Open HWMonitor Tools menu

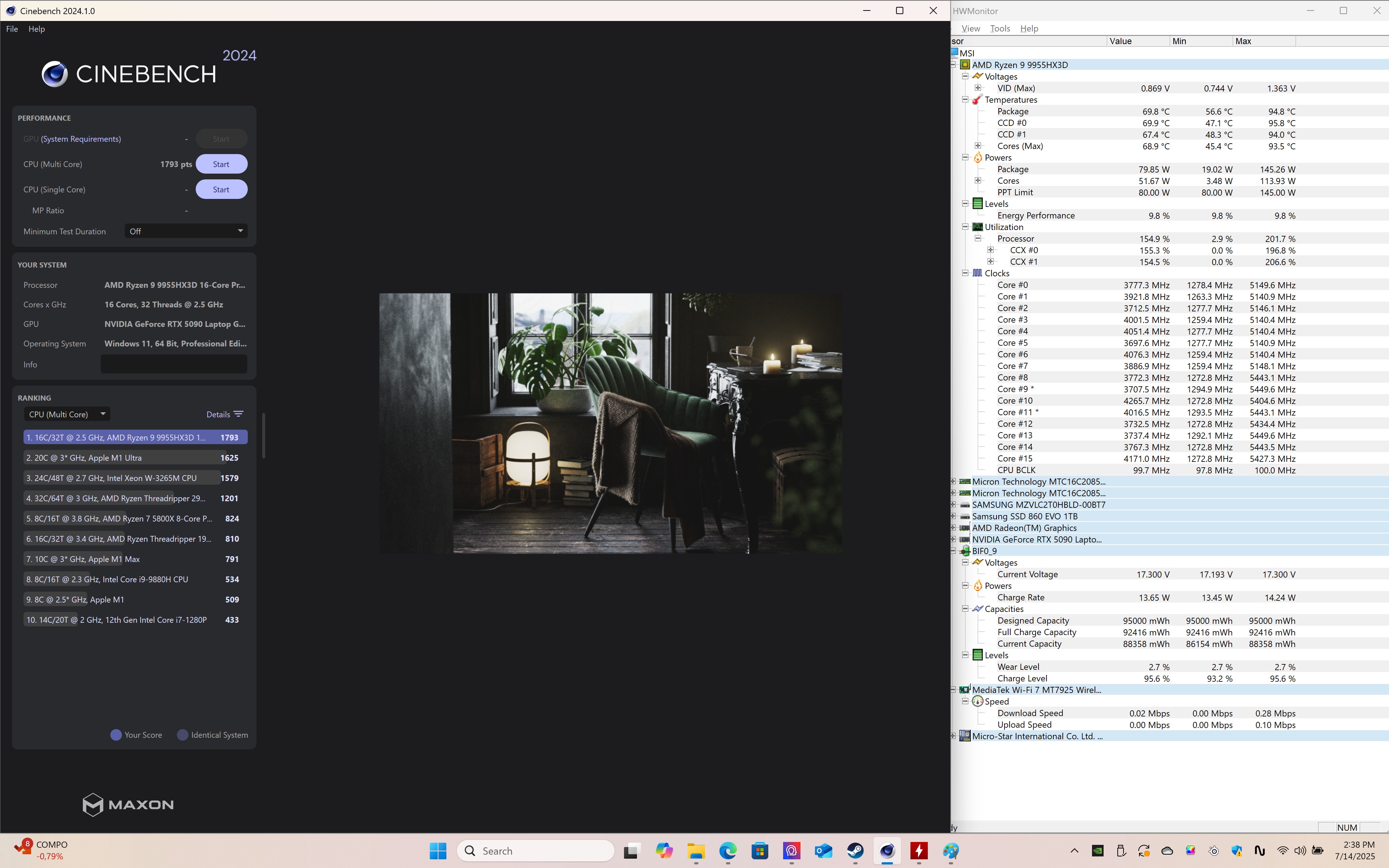[x=1000, y=29]
